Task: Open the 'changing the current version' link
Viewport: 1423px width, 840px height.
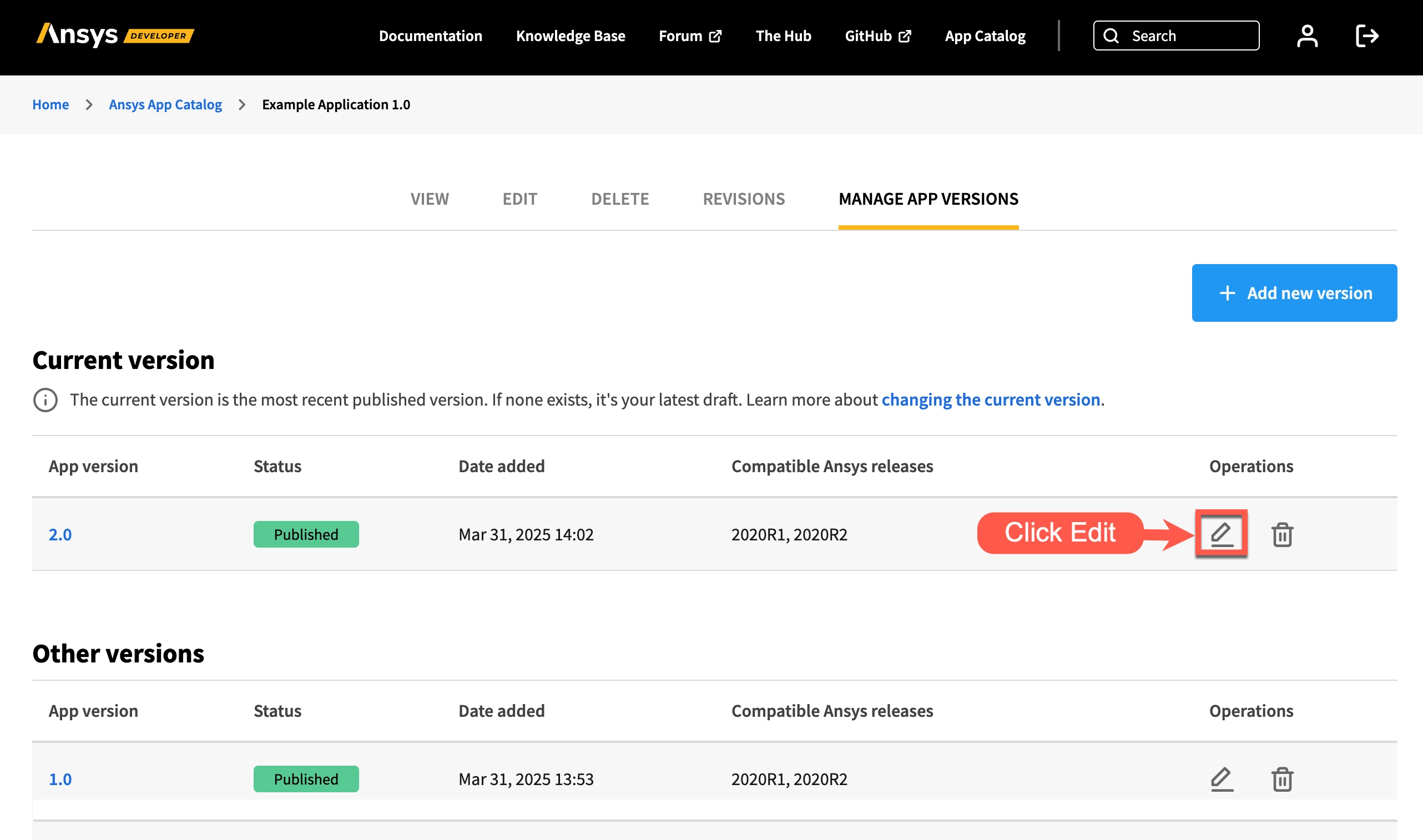Action: click(991, 400)
